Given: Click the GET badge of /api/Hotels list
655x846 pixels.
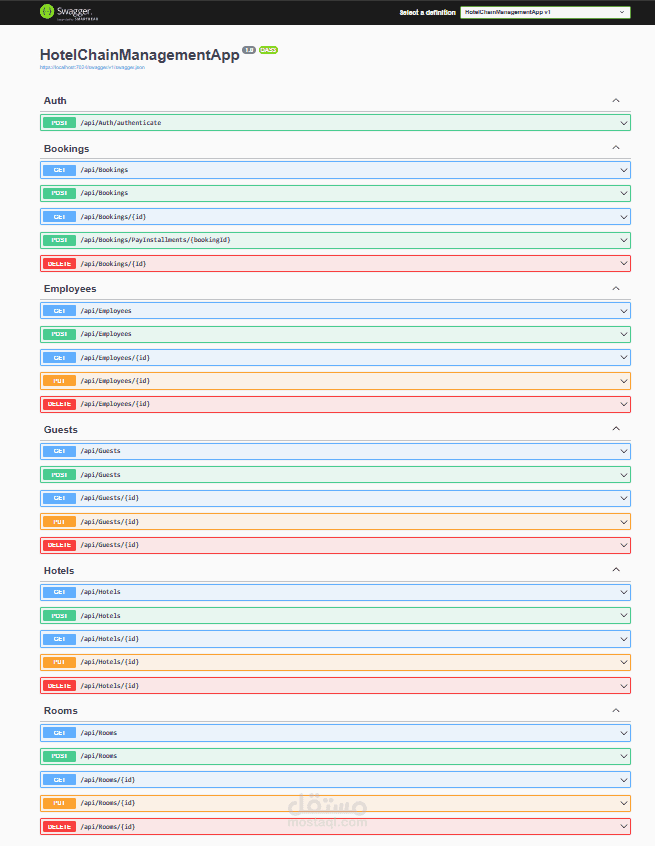Looking at the screenshot, I should (x=59, y=592).
